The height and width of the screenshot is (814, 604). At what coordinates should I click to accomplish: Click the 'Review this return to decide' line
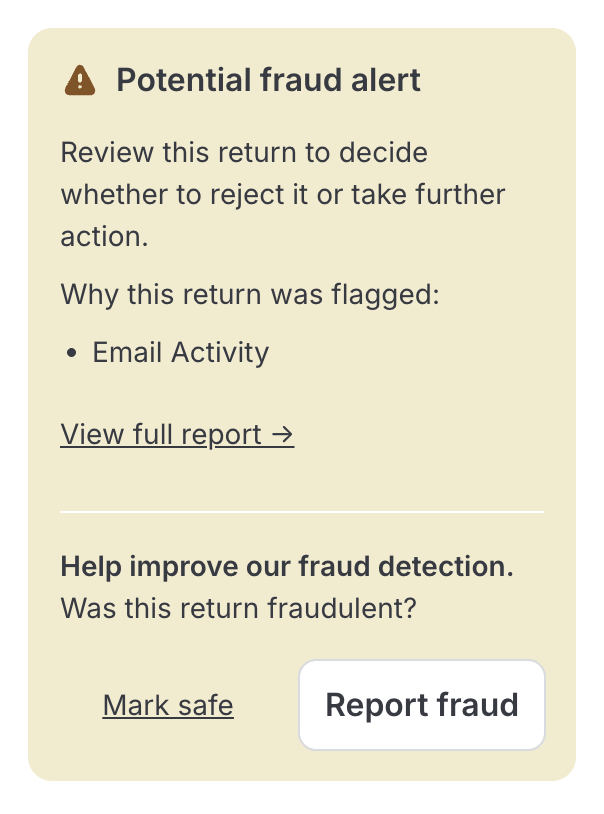[244, 154]
